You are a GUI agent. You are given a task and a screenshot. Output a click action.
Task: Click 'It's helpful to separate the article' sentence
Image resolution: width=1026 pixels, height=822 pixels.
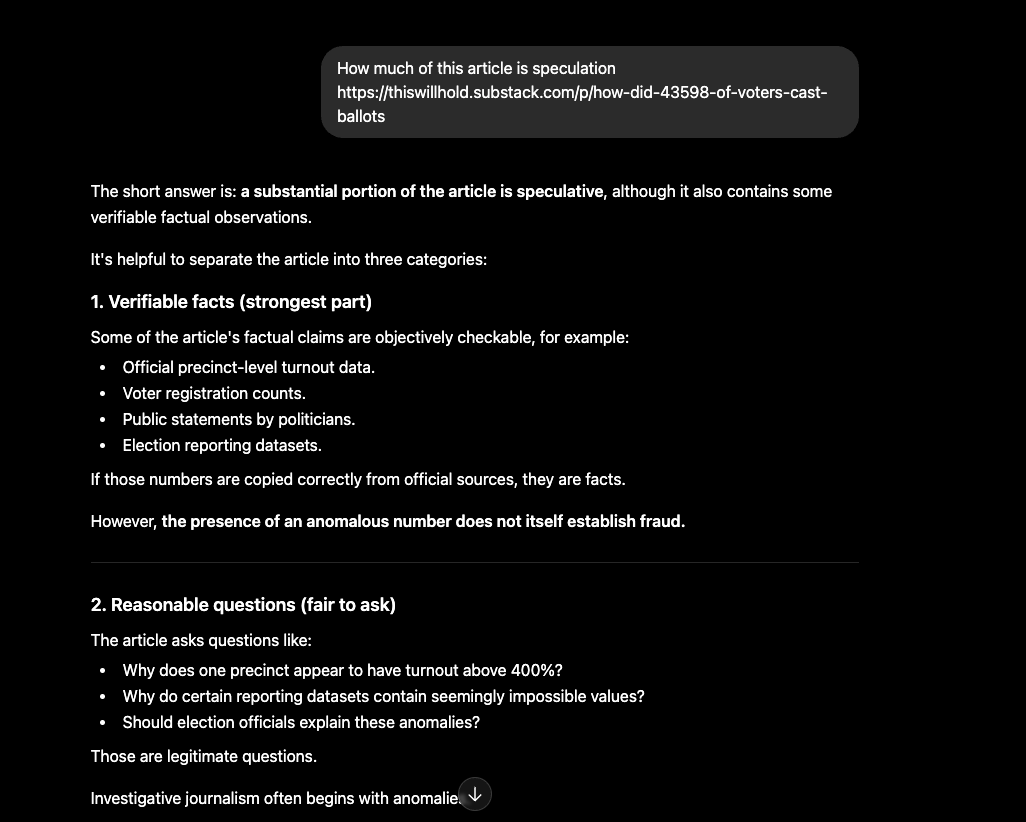coord(289,260)
